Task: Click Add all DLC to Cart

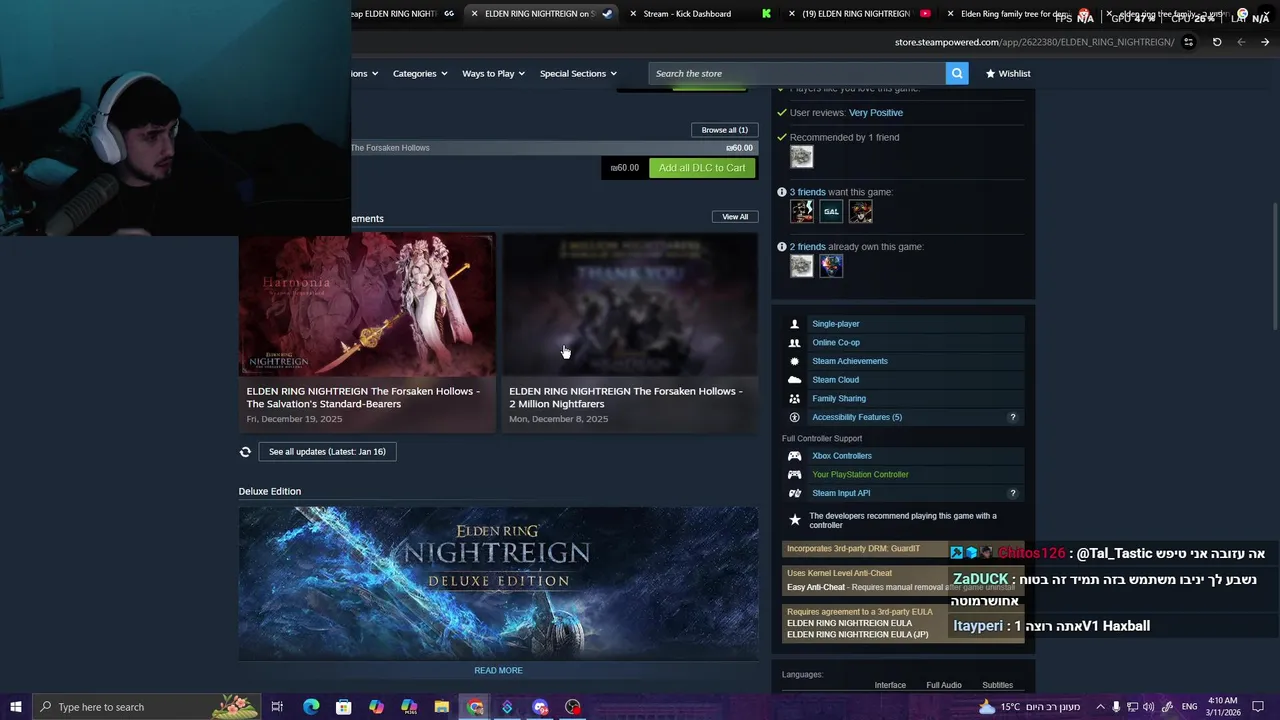Action: 702,168
